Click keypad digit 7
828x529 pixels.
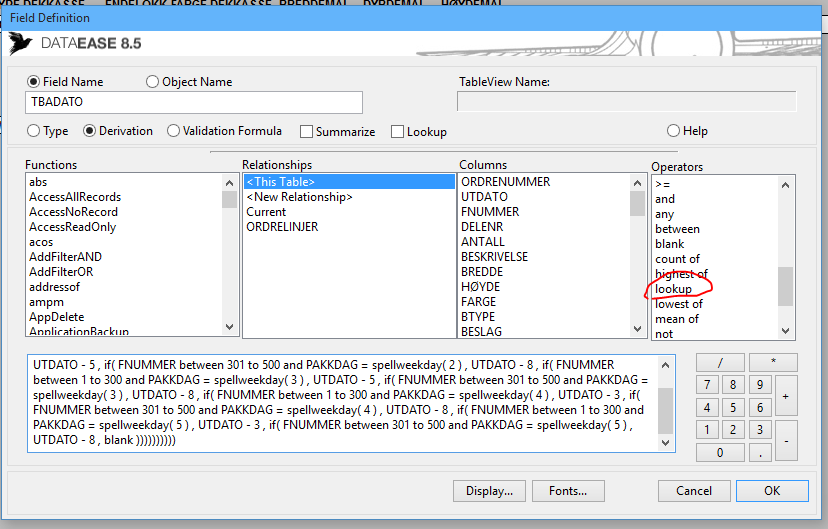pyautogui.click(x=707, y=385)
